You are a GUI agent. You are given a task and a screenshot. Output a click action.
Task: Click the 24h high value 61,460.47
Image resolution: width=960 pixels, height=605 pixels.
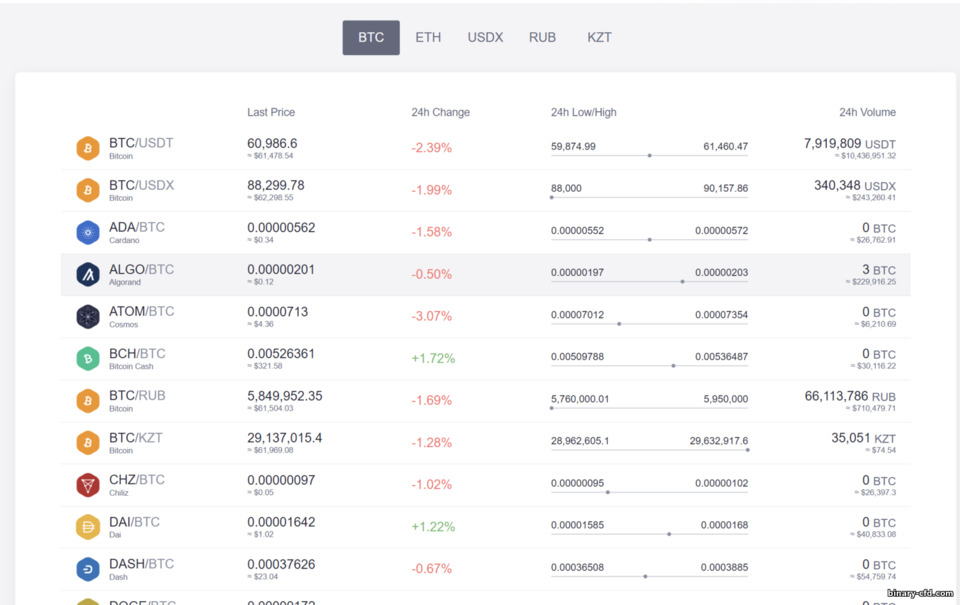(726, 146)
